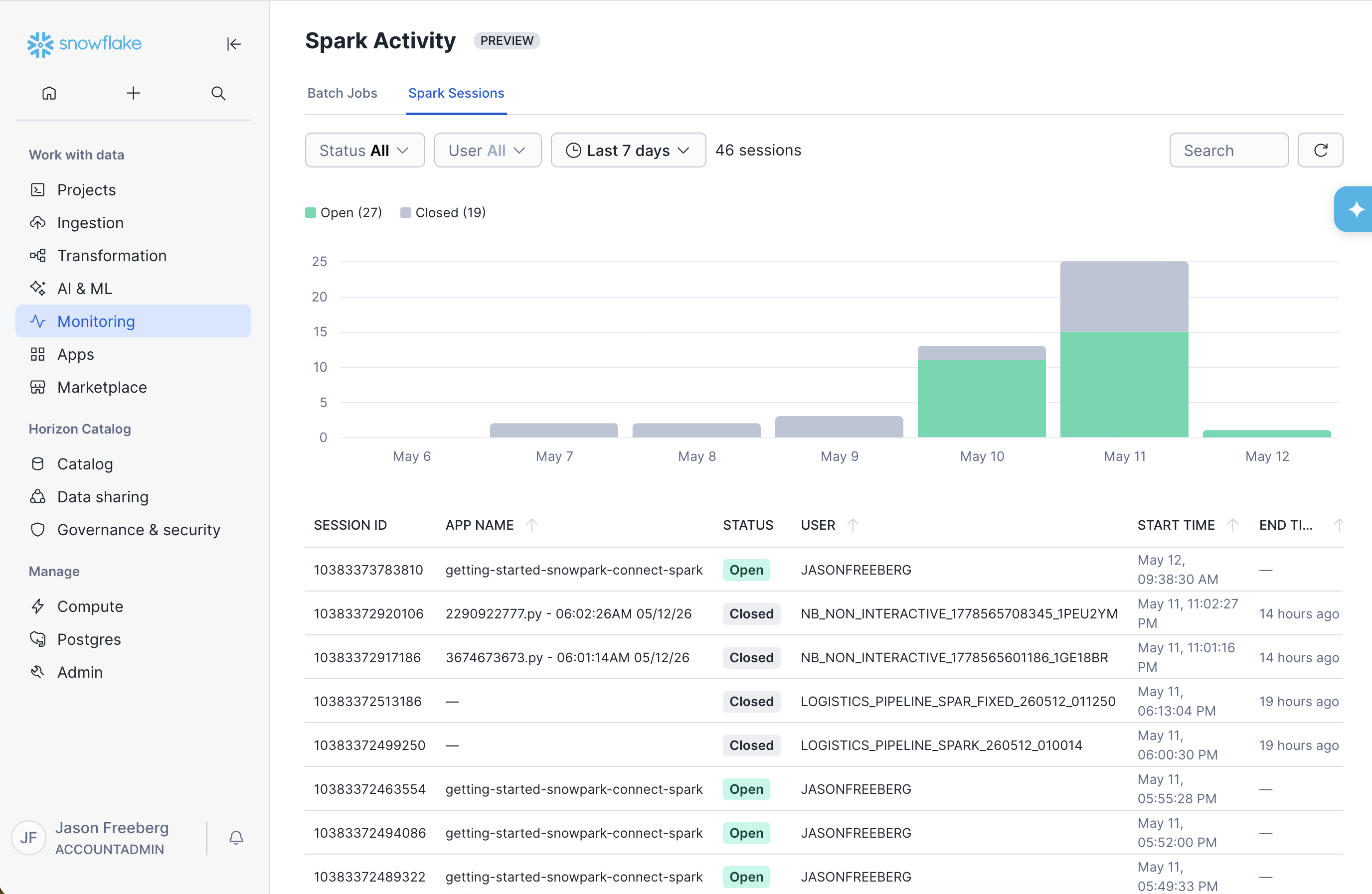Viewport: 1372px width, 894px height.
Task: Click the Search input field
Action: 1229,150
